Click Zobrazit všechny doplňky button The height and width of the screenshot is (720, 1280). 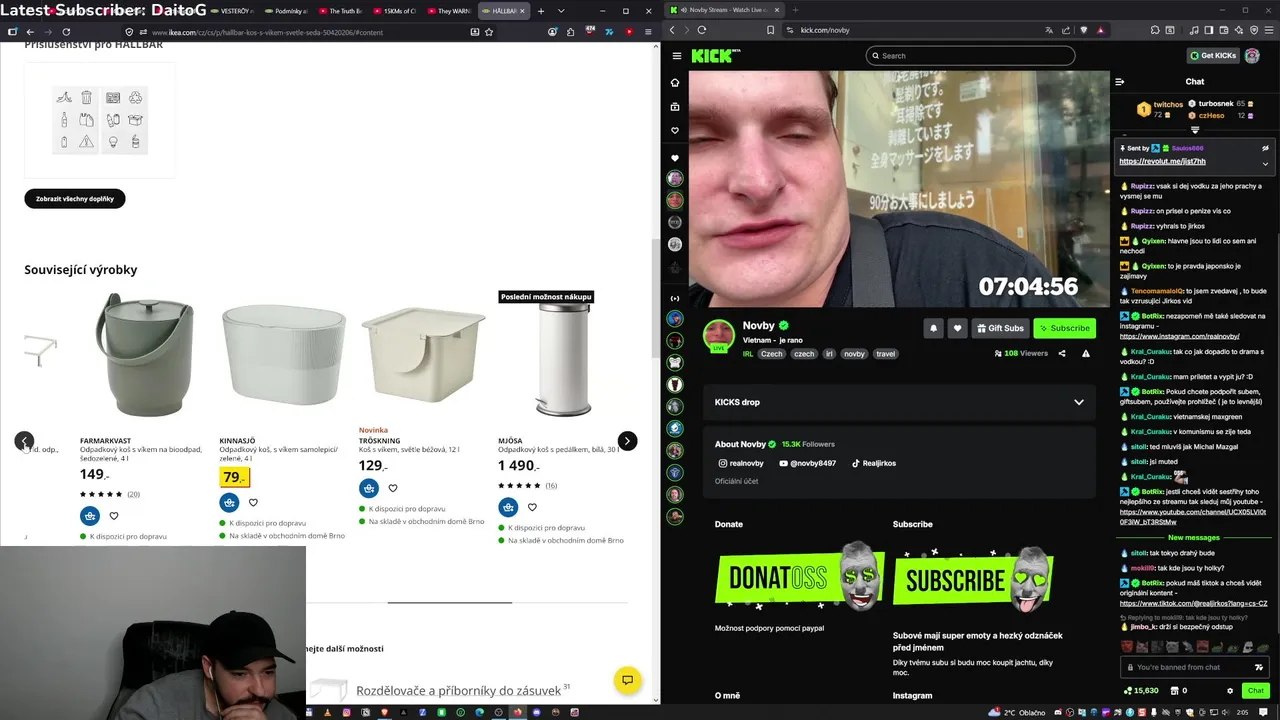(x=75, y=199)
